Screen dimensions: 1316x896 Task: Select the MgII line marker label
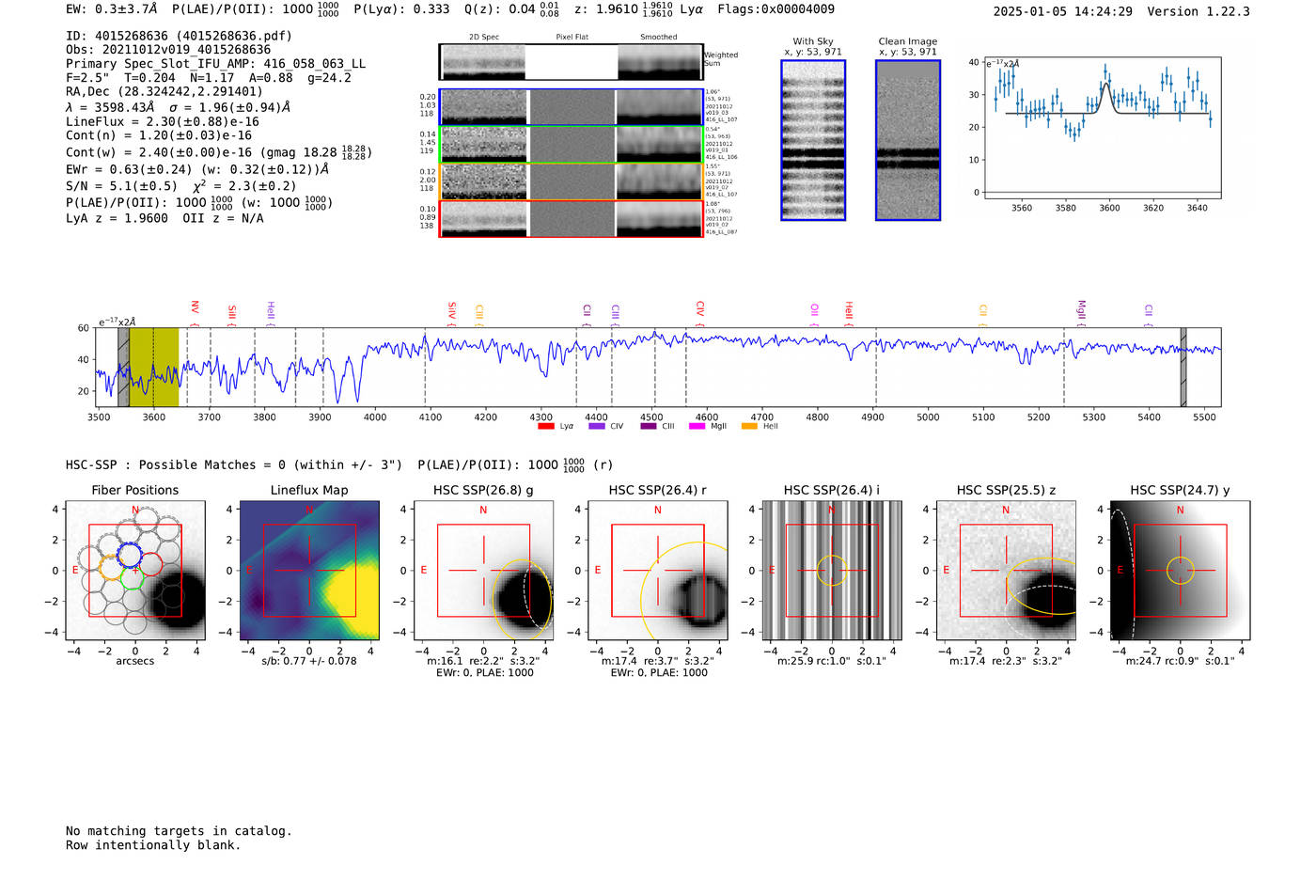[x=1081, y=310]
